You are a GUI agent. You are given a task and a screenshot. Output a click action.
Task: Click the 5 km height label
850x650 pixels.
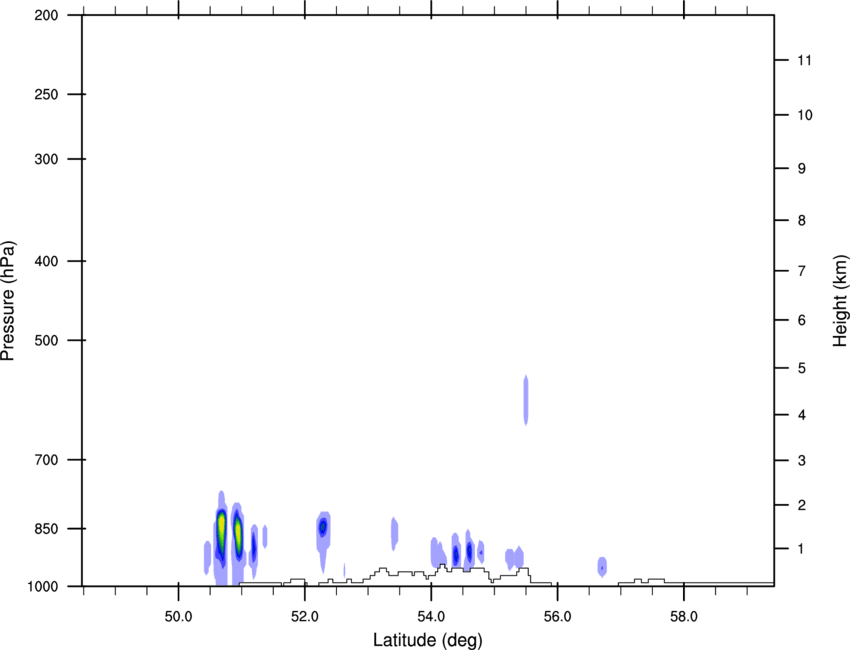point(802,369)
